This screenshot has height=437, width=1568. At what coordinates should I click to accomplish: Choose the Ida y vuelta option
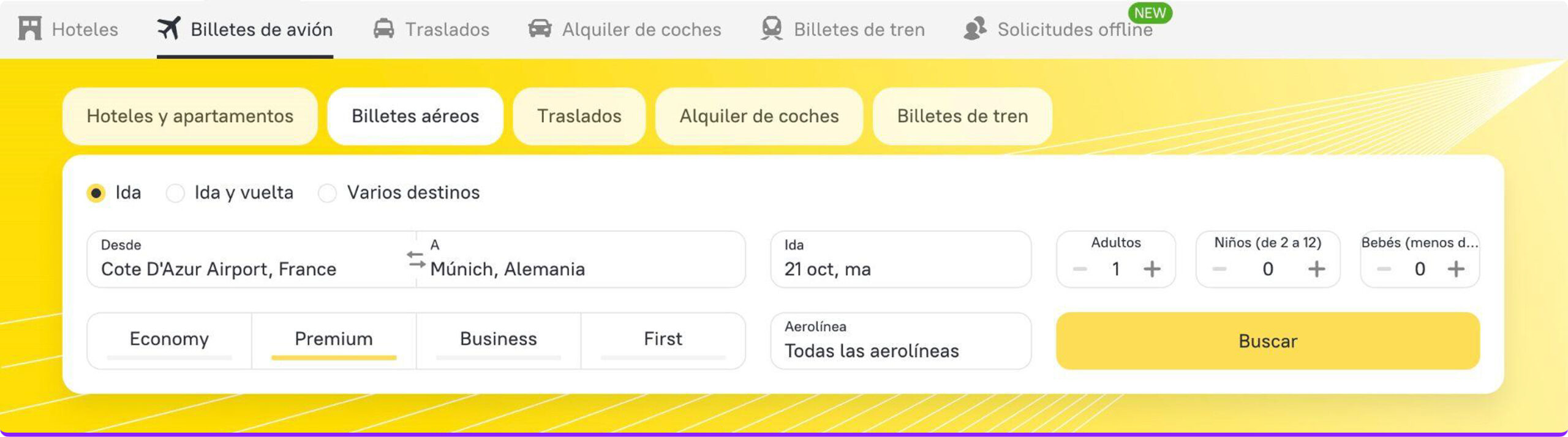[175, 193]
